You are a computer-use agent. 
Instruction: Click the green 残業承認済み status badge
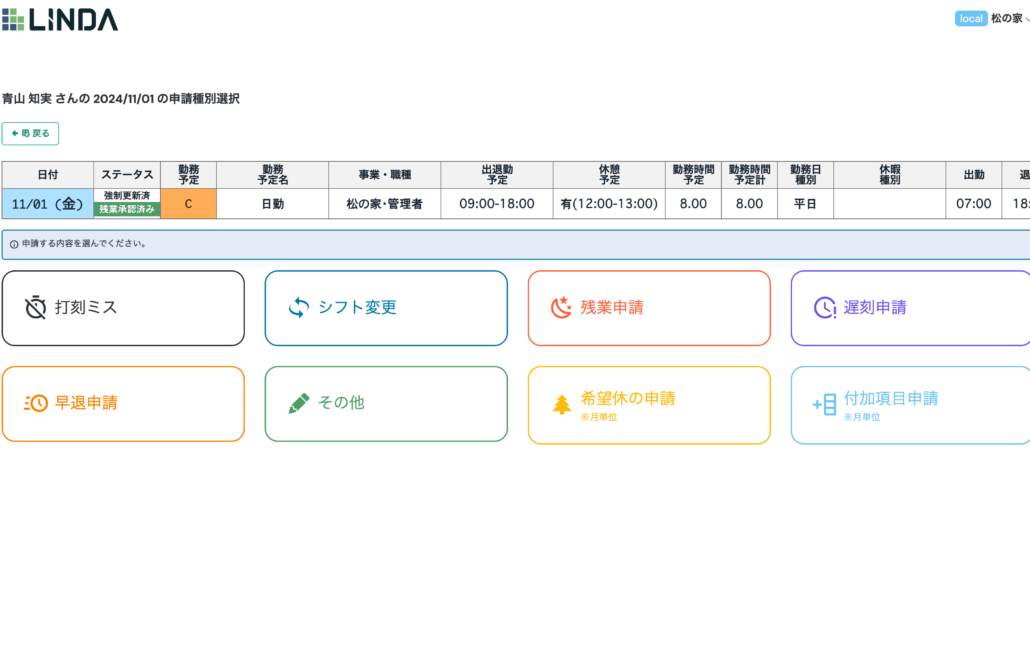pyautogui.click(x=127, y=209)
